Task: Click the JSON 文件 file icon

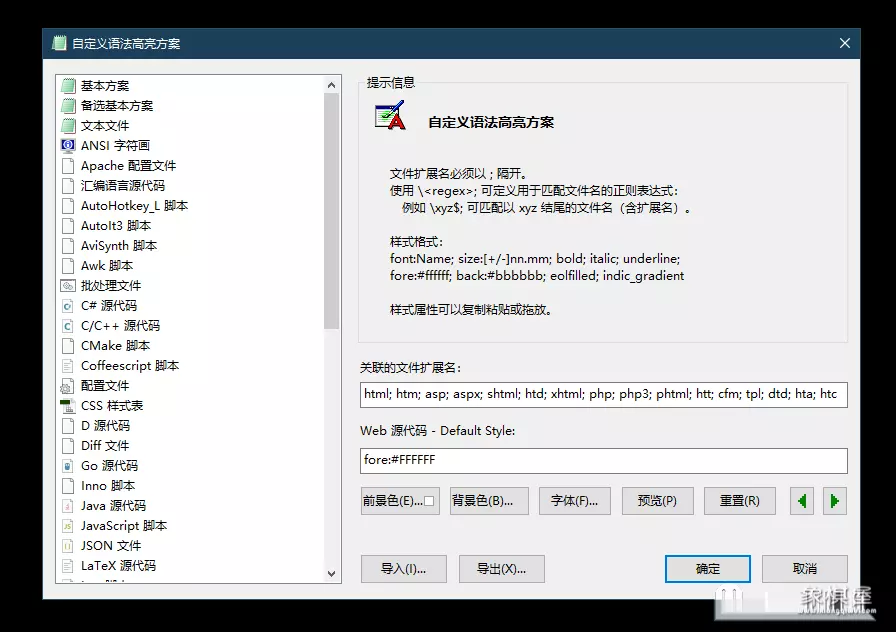Action: coord(68,546)
